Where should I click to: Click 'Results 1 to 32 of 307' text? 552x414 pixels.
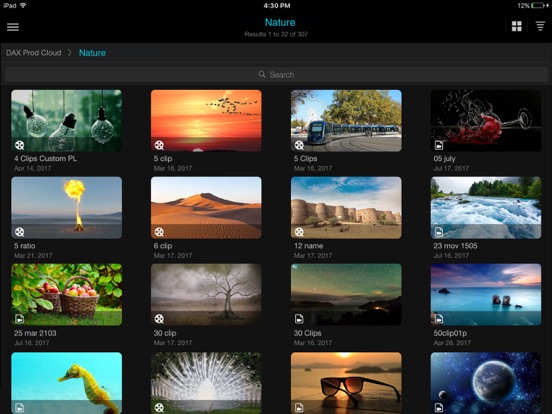pos(276,34)
